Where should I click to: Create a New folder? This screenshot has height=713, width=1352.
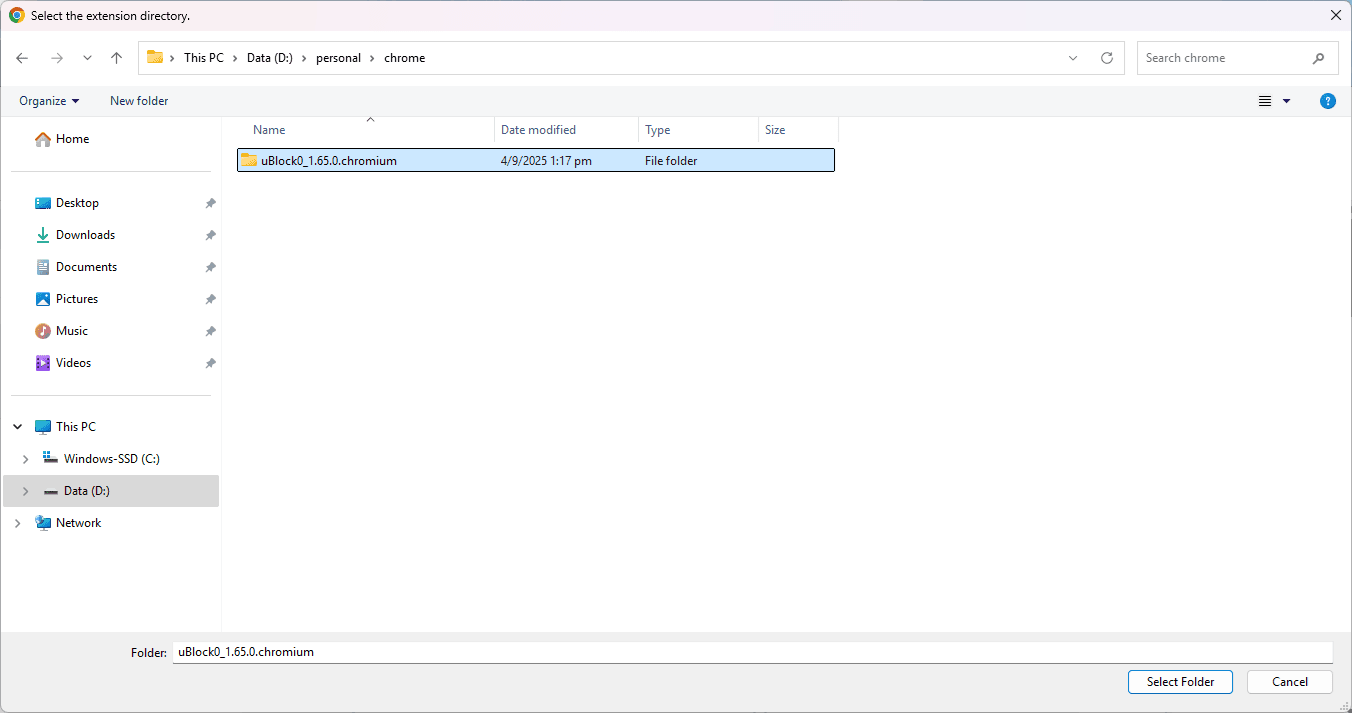coord(139,101)
